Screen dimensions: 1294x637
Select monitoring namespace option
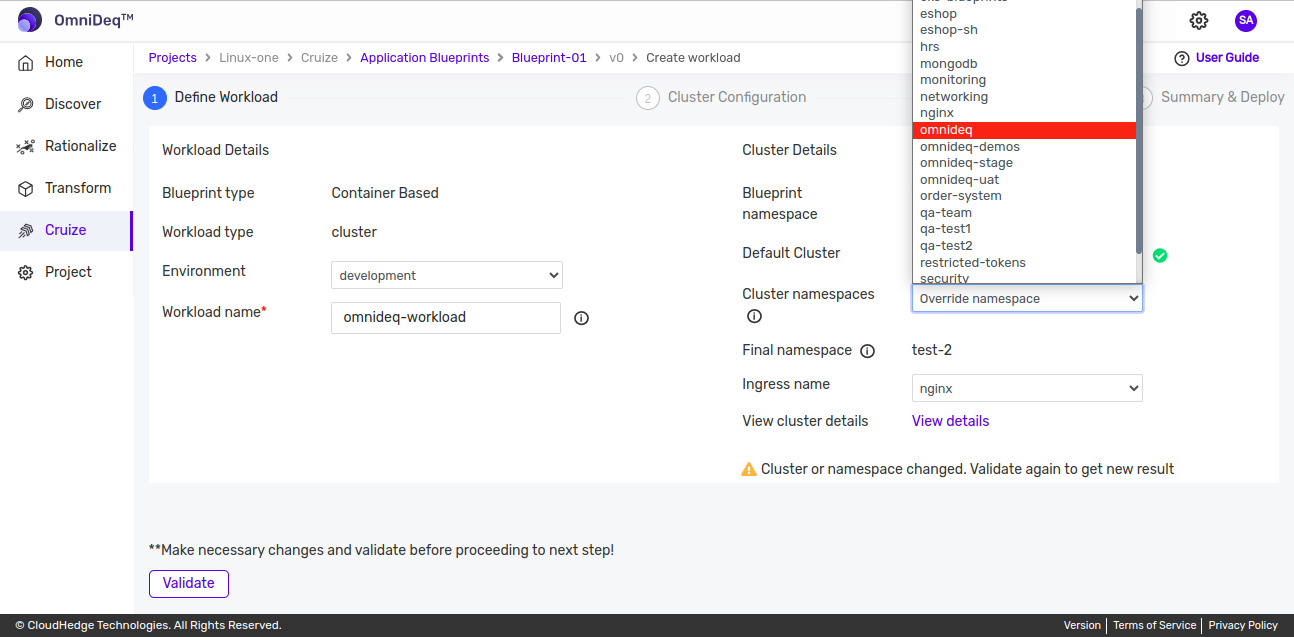(x=1025, y=80)
